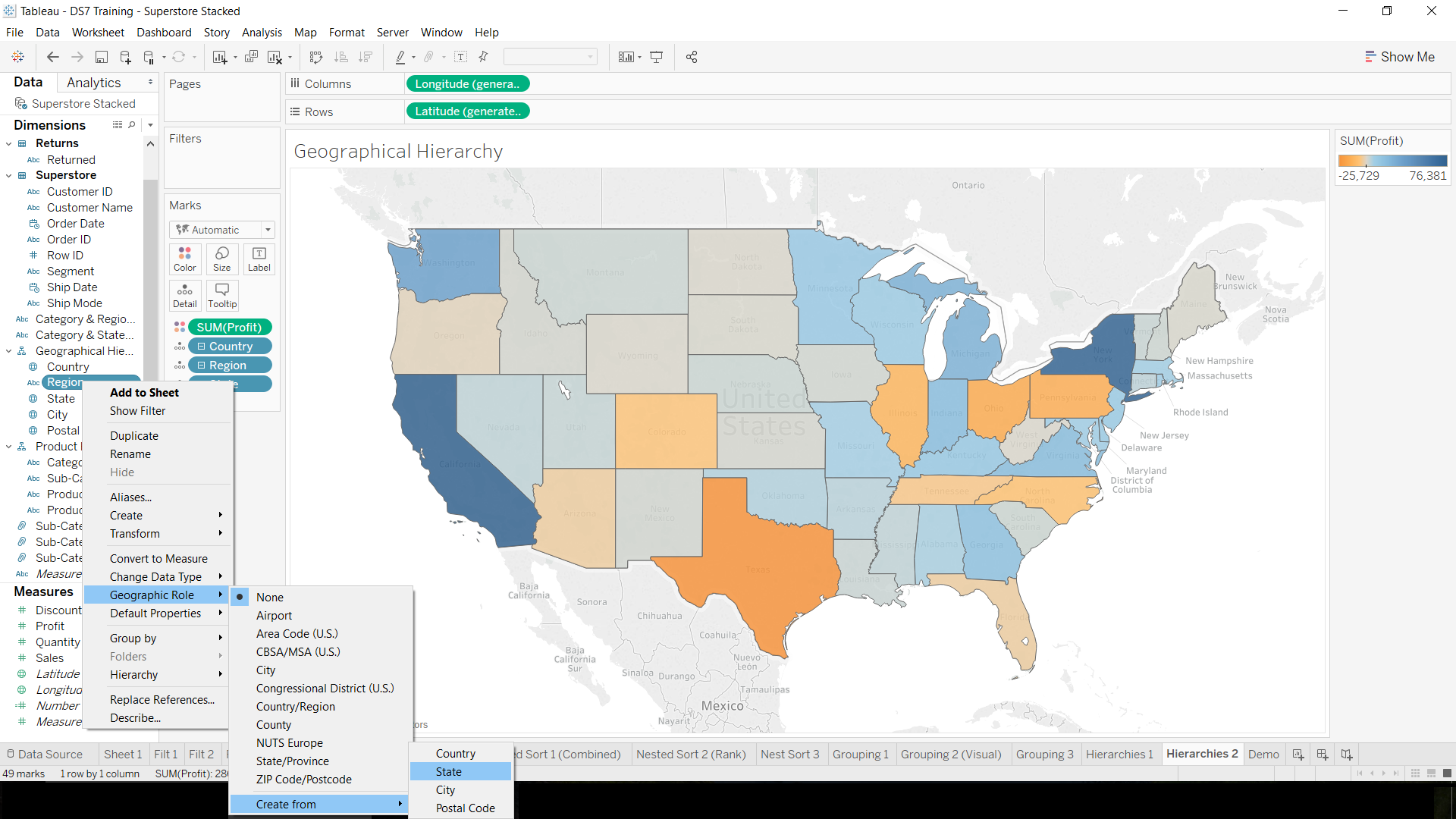Image resolution: width=1456 pixels, height=819 pixels.
Task: Select the Show Mark Labels icon
Action: click(461, 57)
